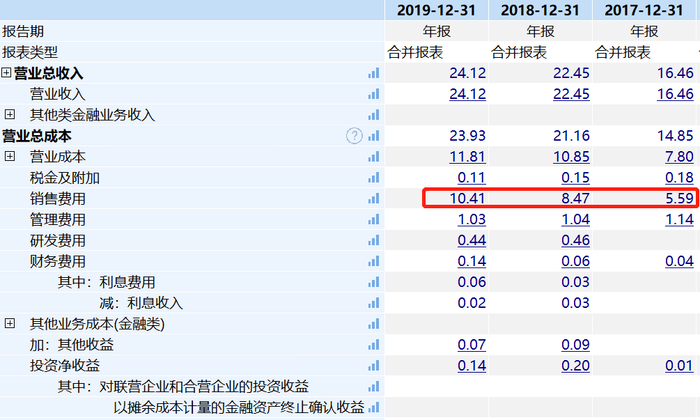
Task: Open chart icon for 销售费用 row
Action: (374, 199)
